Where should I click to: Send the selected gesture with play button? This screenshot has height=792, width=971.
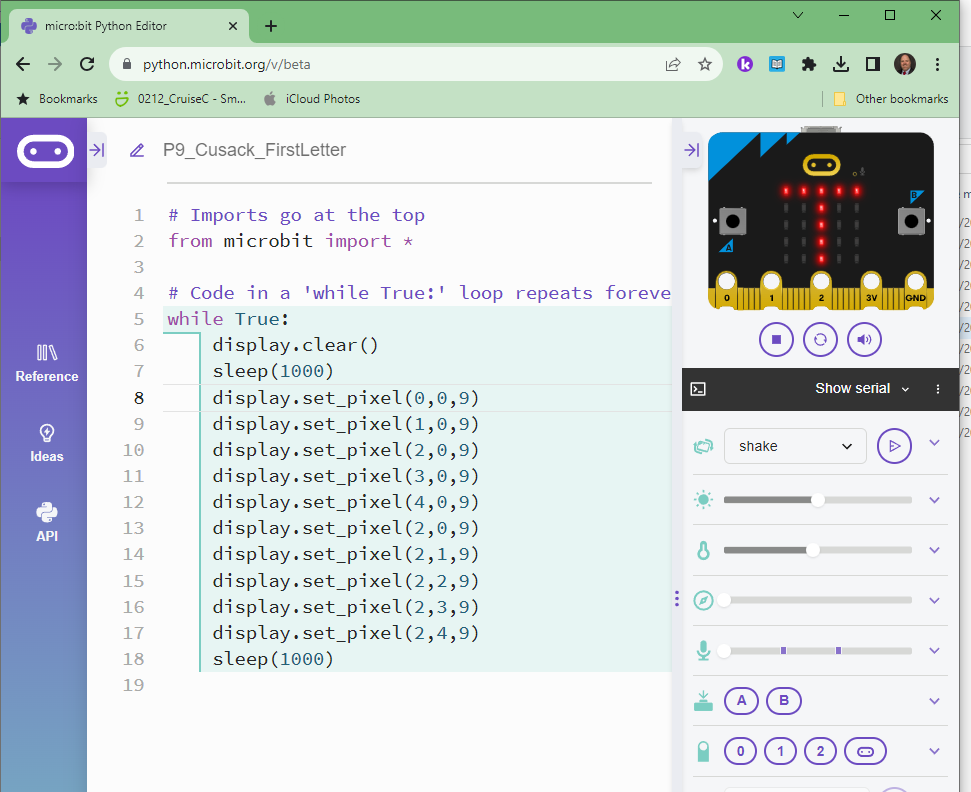pos(894,446)
